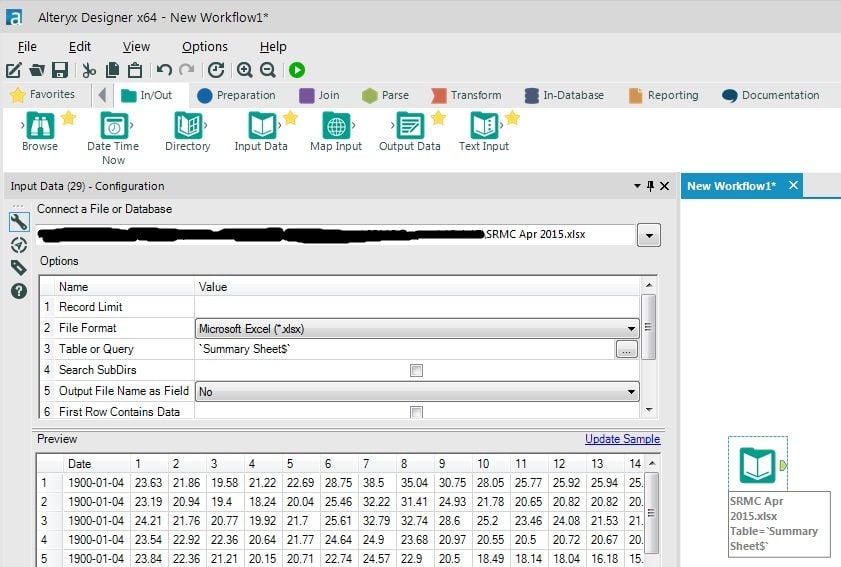
Task: Click the Table or Query value field
Action: coord(405,349)
